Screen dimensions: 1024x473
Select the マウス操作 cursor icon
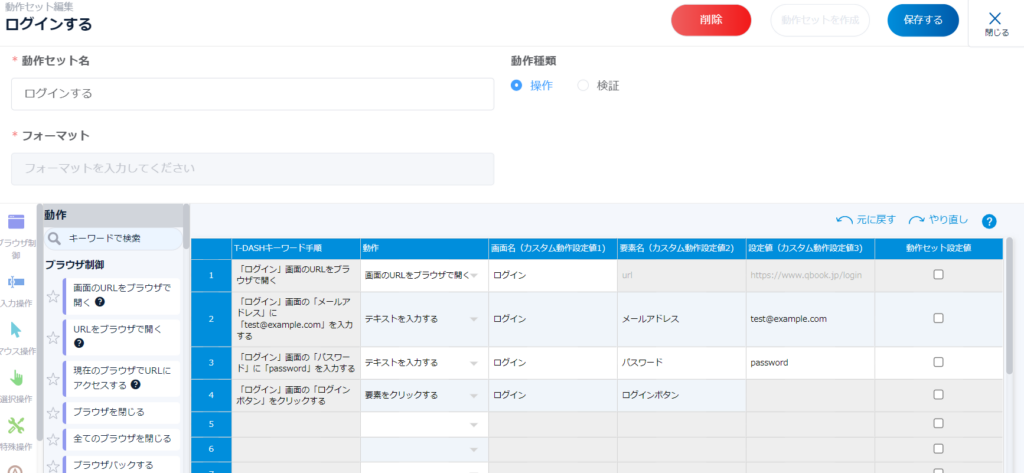(x=16, y=330)
